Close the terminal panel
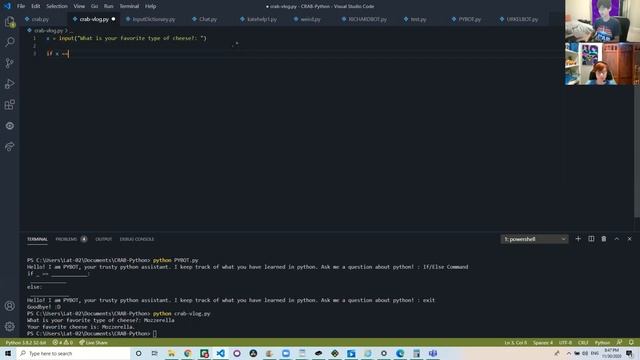Screen dimensions: 640x360 tap(629, 239)
